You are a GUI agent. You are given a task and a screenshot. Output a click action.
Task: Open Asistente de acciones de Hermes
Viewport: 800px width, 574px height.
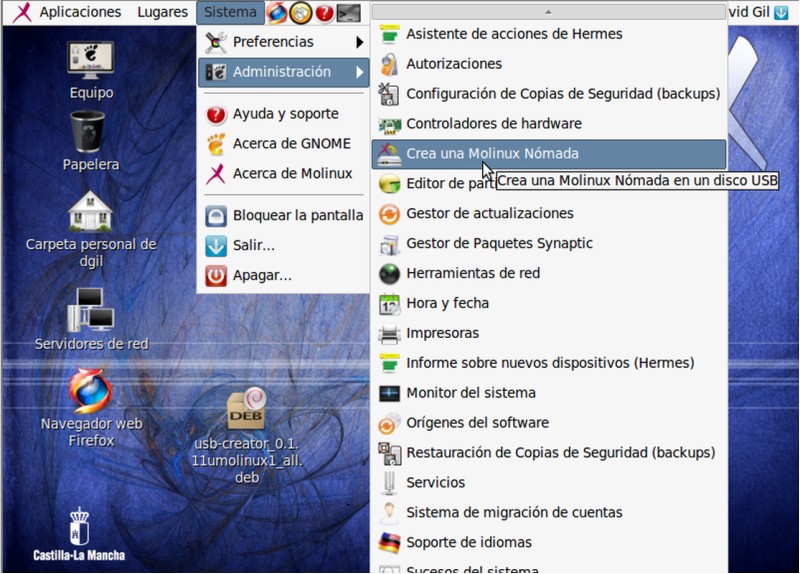[x=549, y=34]
